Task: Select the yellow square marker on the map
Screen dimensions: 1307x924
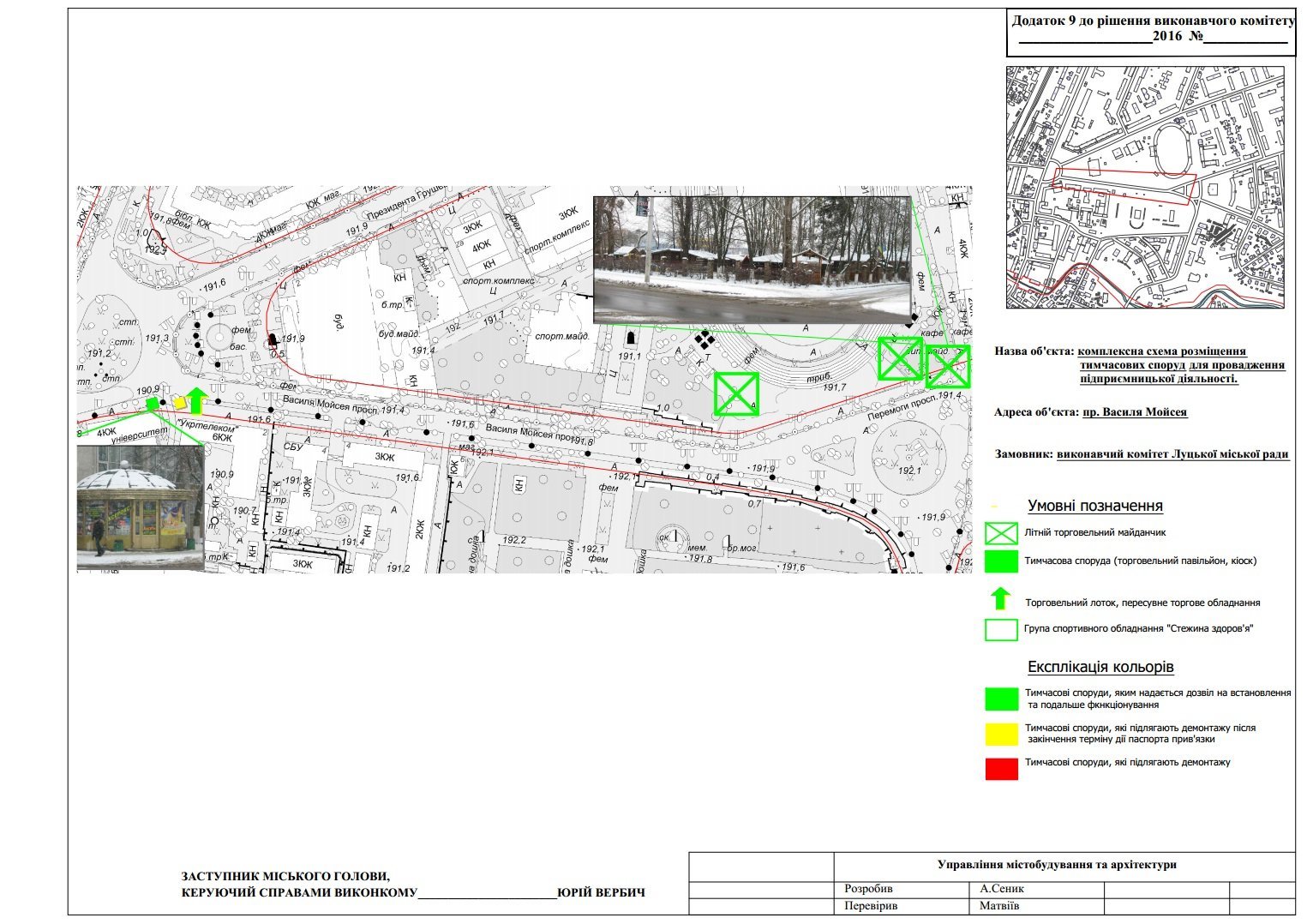Action: [180, 403]
